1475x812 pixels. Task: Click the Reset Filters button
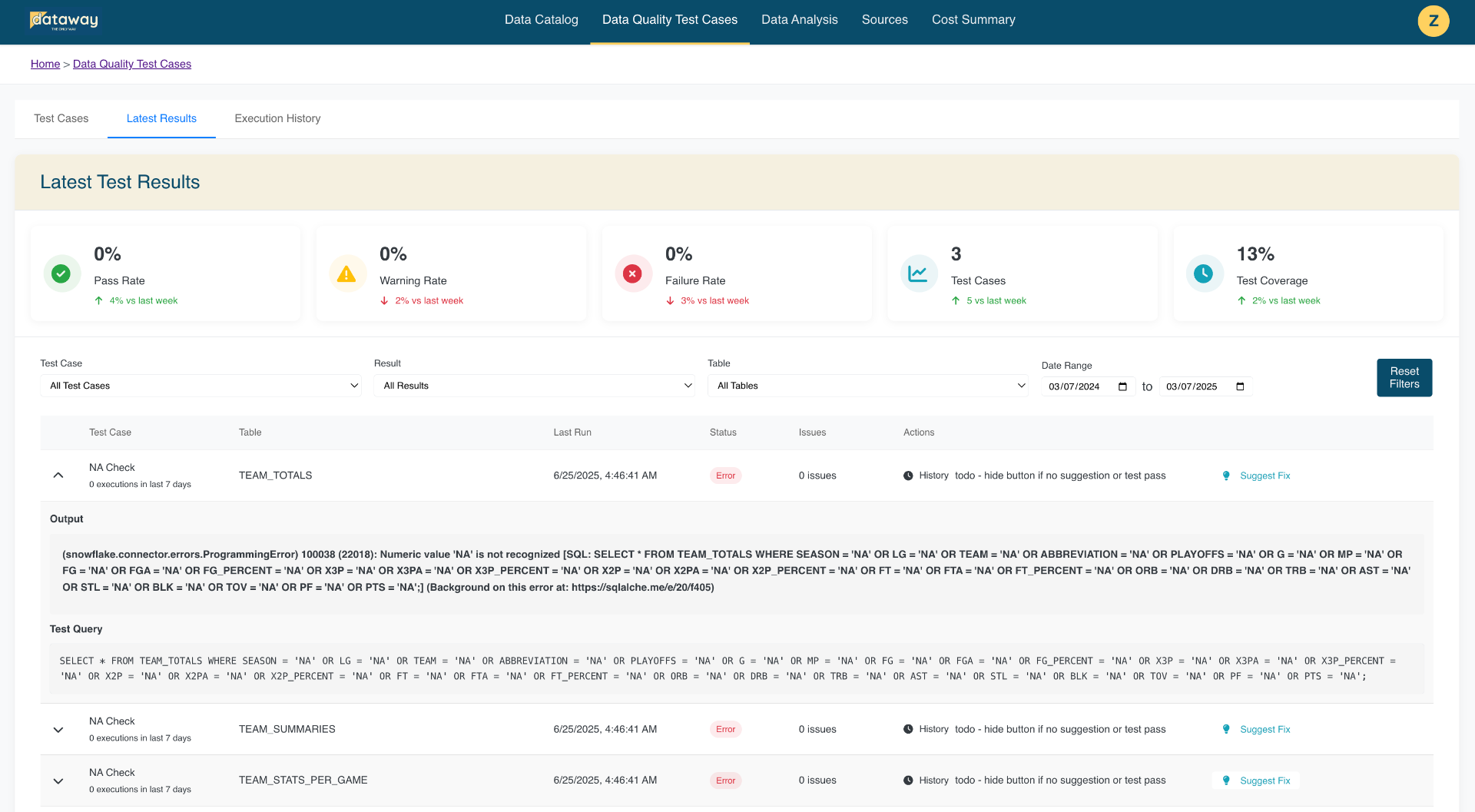pos(1404,377)
